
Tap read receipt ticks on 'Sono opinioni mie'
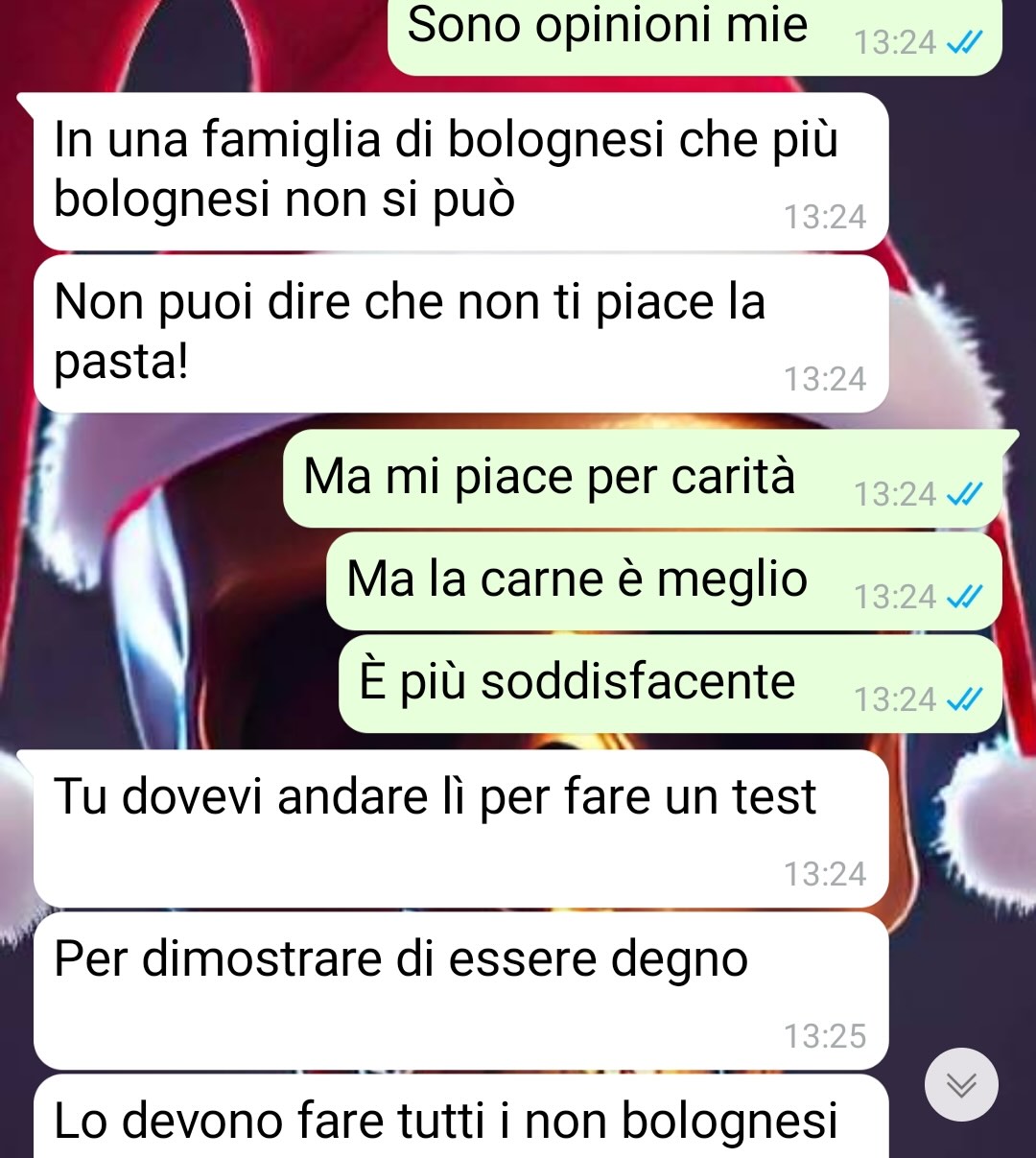964,42
